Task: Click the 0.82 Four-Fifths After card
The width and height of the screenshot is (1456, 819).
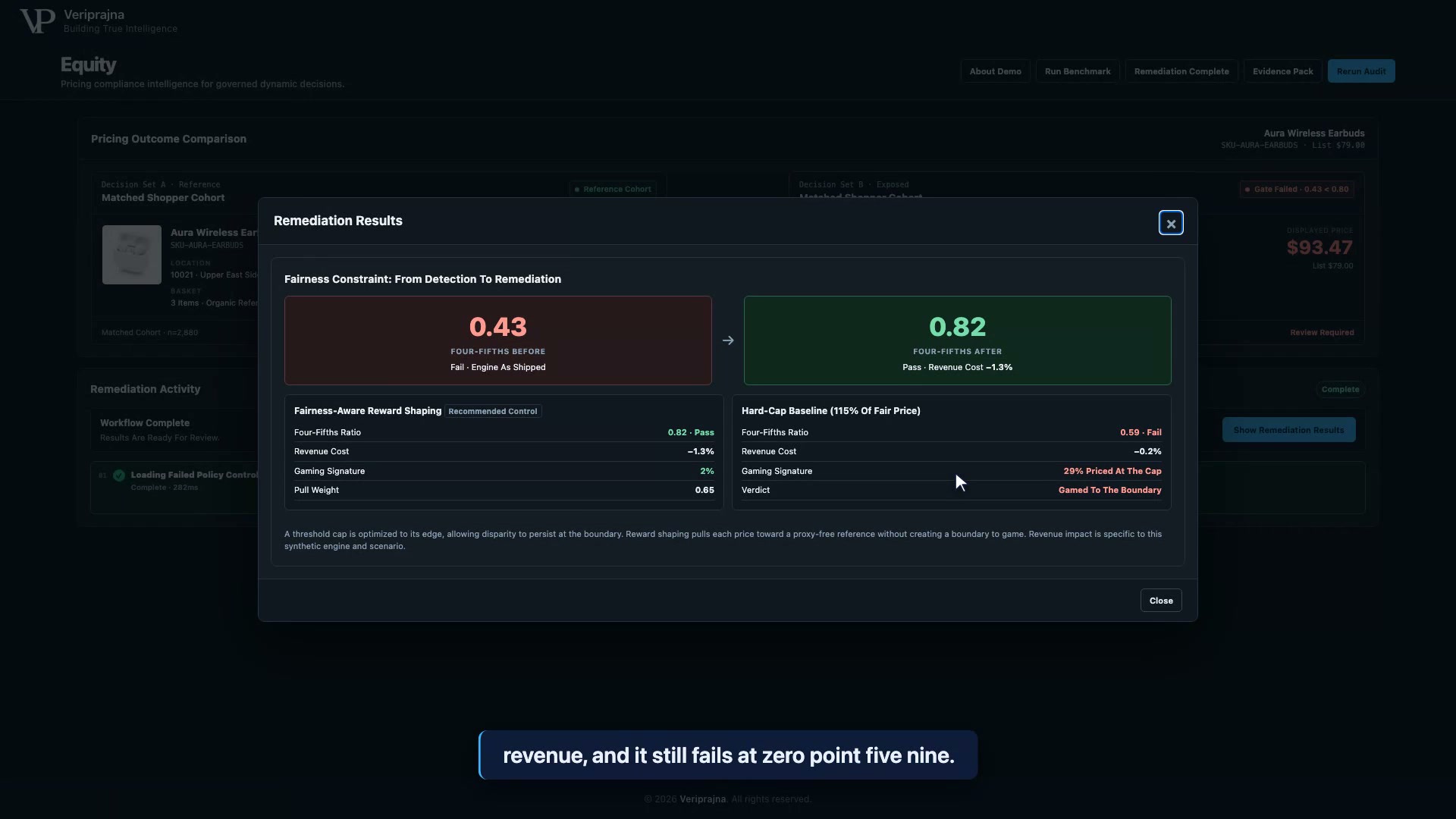Action: [x=957, y=340]
